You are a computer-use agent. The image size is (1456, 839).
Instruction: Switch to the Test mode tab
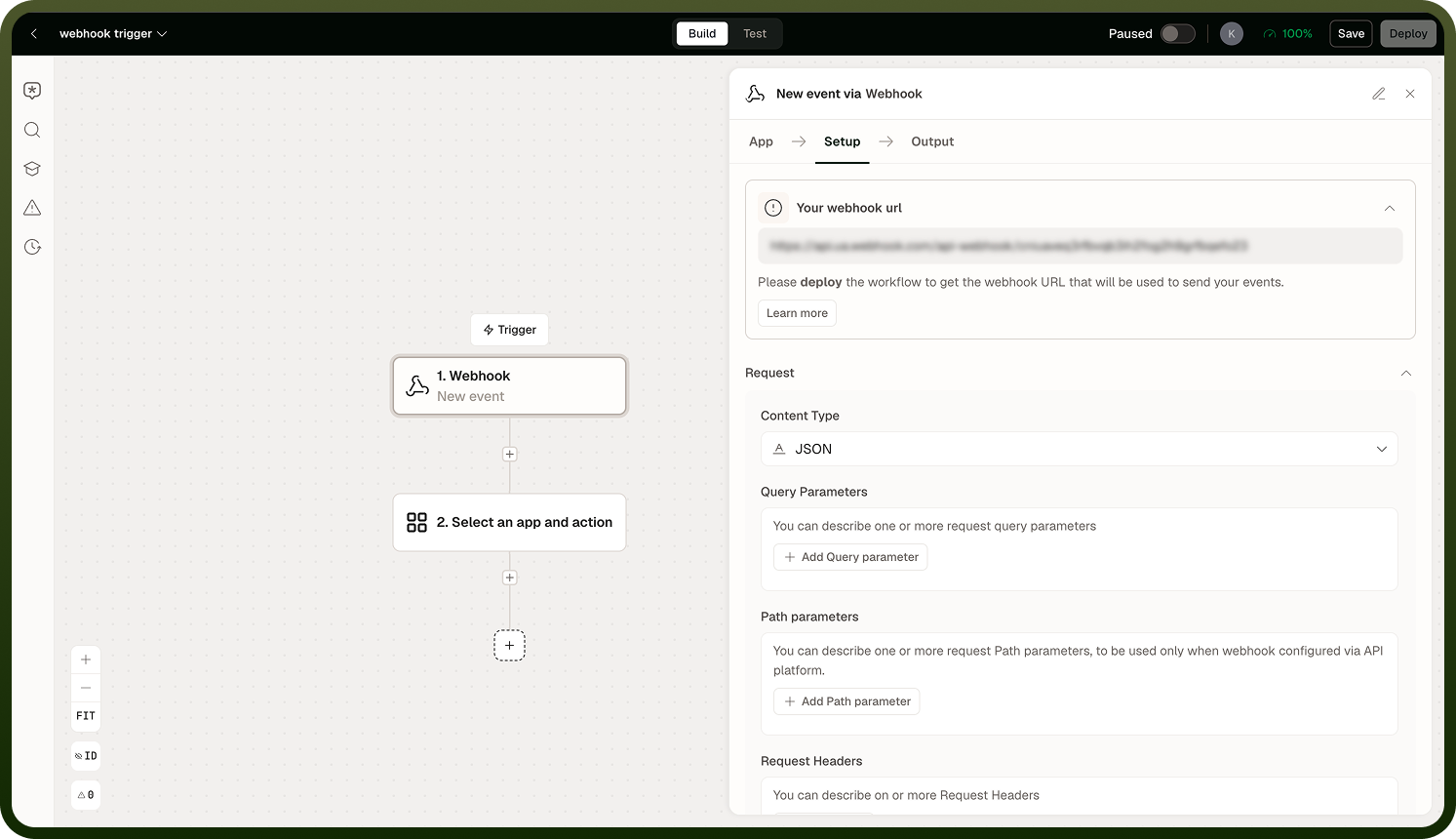coord(755,33)
